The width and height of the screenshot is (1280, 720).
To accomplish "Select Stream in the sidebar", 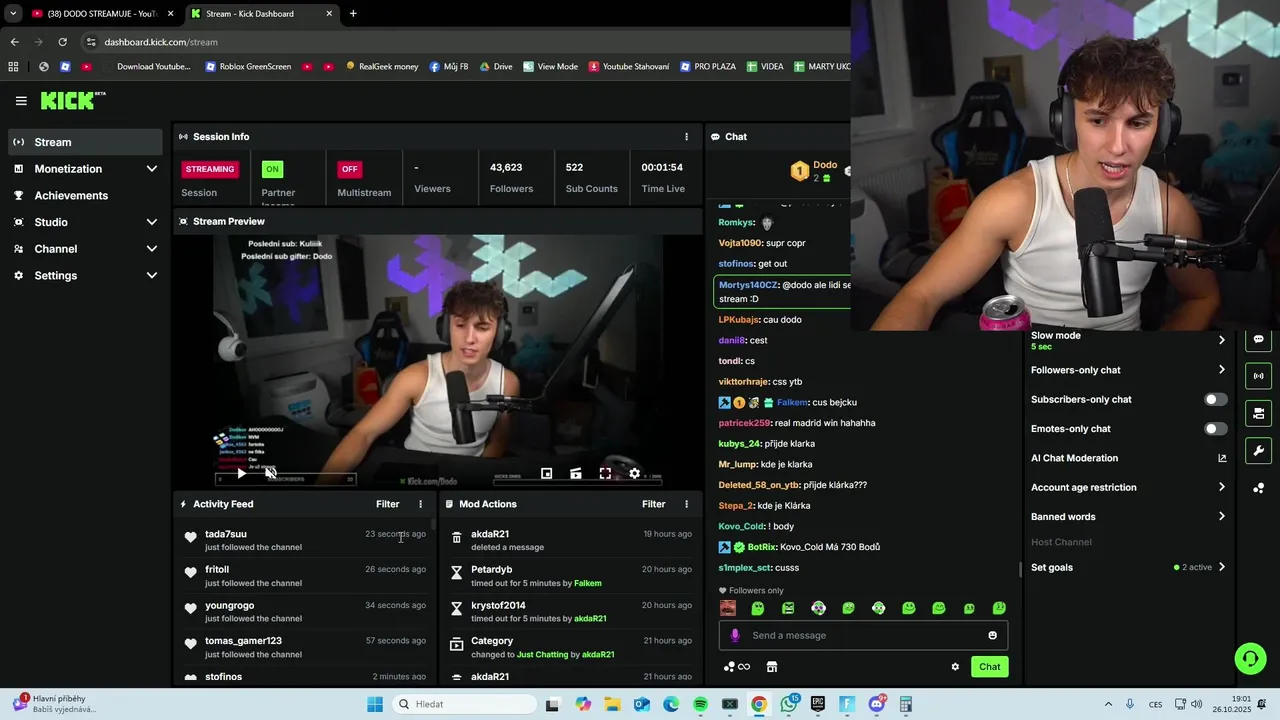I will click(x=84, y=142).
